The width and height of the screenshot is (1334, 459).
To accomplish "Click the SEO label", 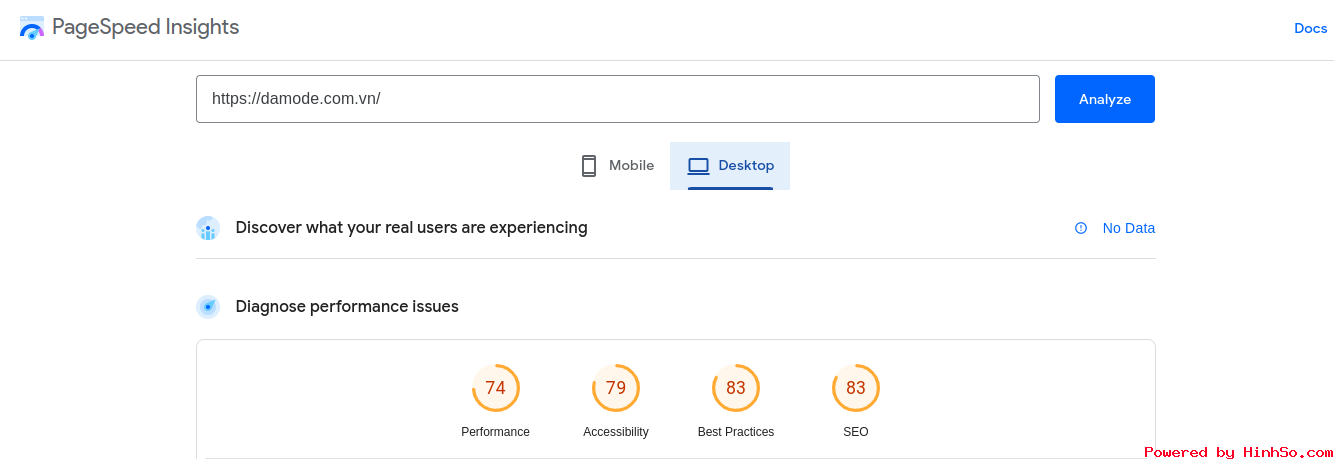I will tap(856, 432).
